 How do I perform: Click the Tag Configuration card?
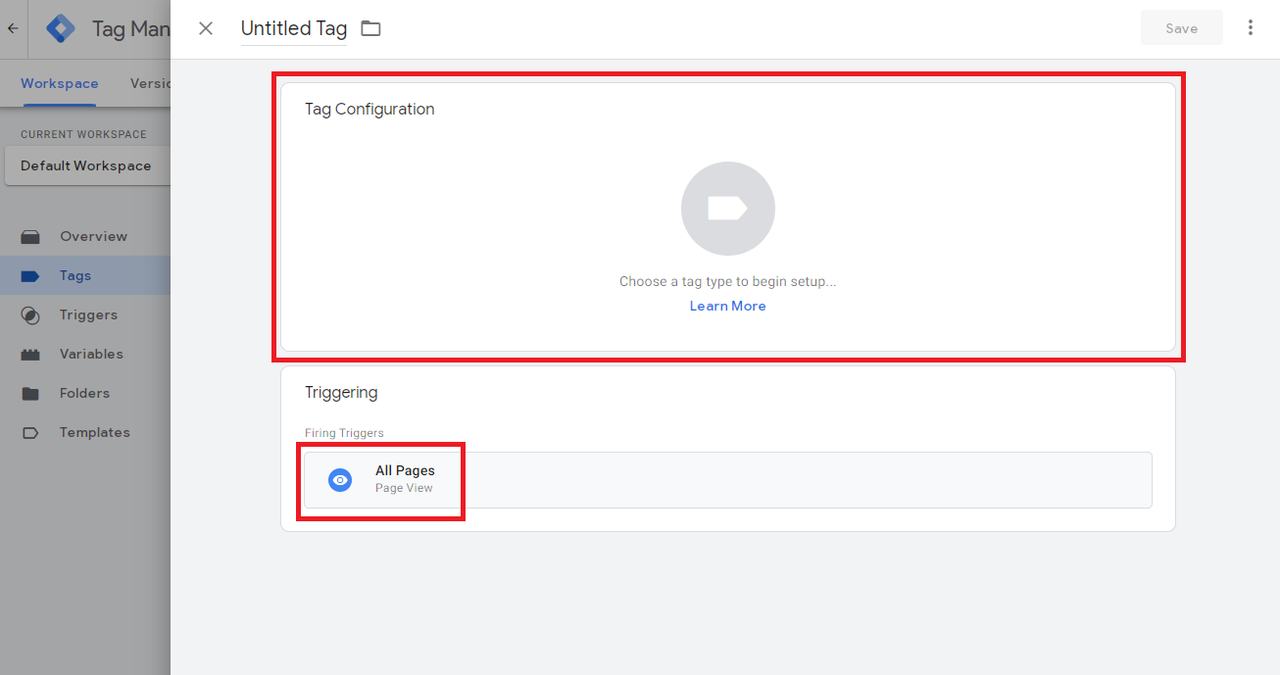pyautogui.click(x=728, y=216)
